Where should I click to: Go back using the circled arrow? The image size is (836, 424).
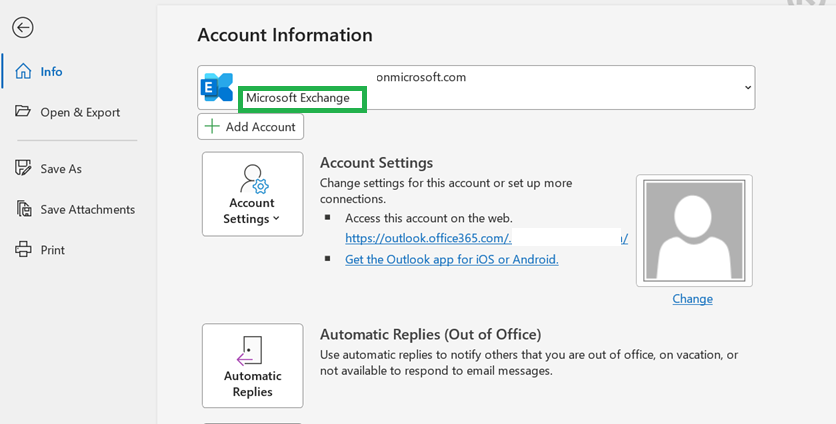23,27
